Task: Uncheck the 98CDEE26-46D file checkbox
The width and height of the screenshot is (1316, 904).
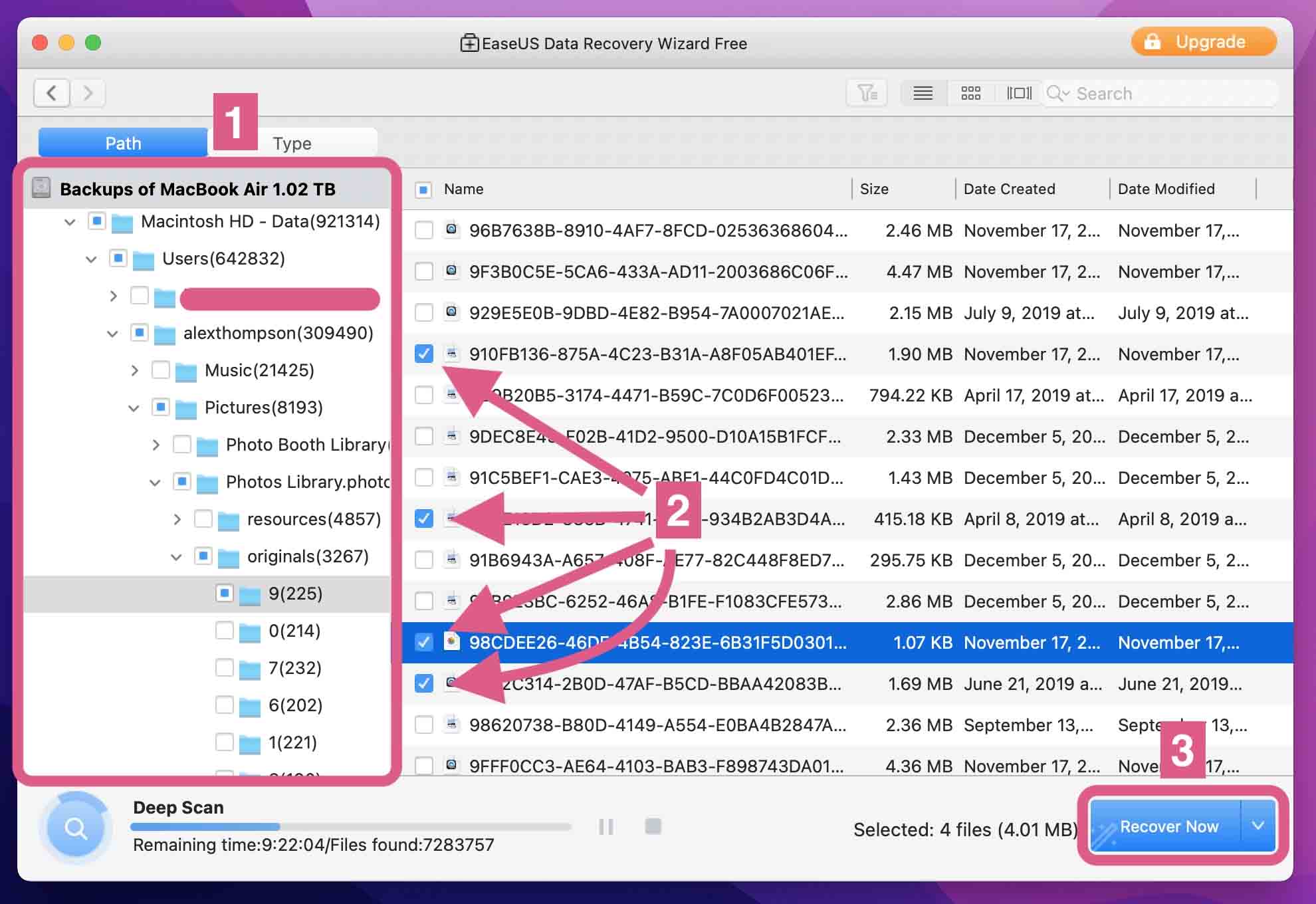Action: coord(423,642)
